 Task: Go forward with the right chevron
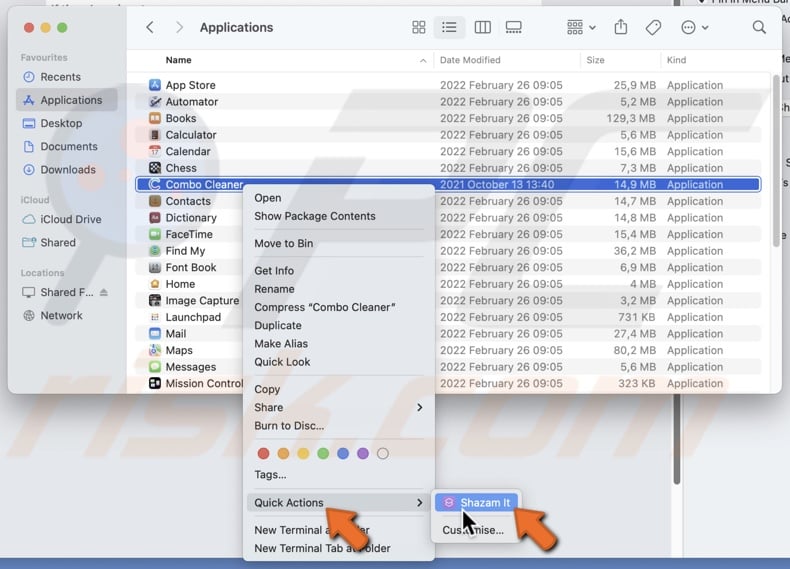tap(179, 27)
